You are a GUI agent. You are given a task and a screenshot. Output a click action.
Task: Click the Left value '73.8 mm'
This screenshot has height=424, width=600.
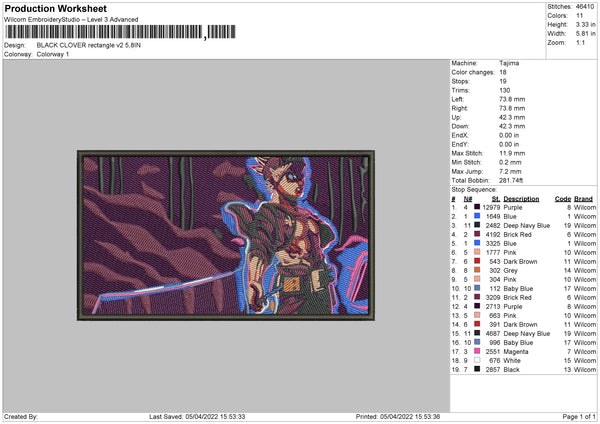(512, 99)
